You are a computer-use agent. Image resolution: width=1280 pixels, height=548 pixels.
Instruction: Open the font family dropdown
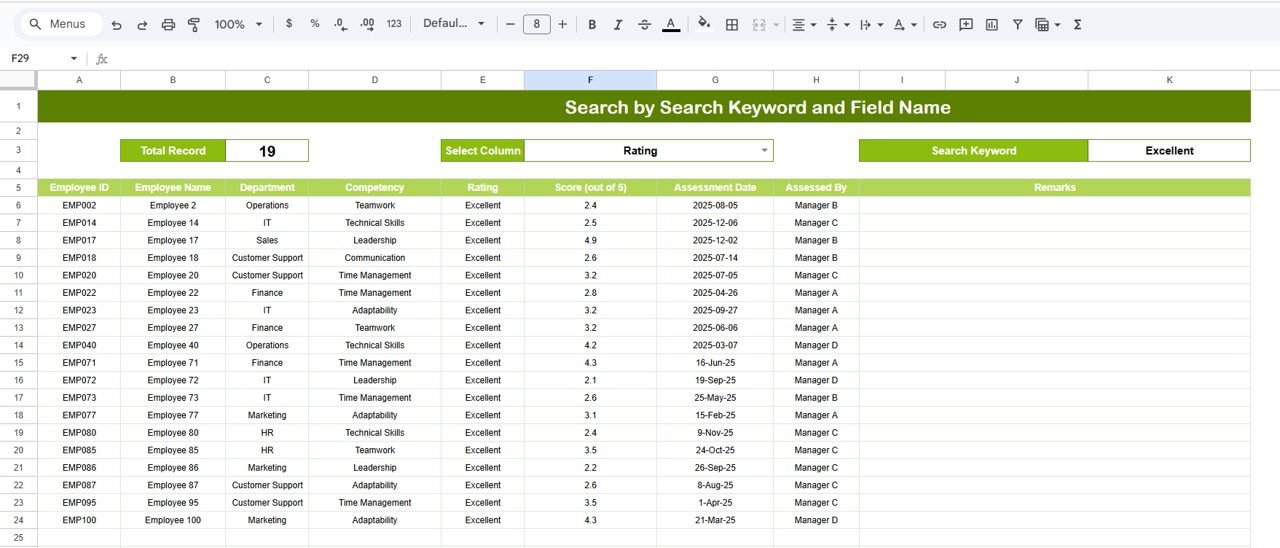pyautogui.click(x=454, y=24)
